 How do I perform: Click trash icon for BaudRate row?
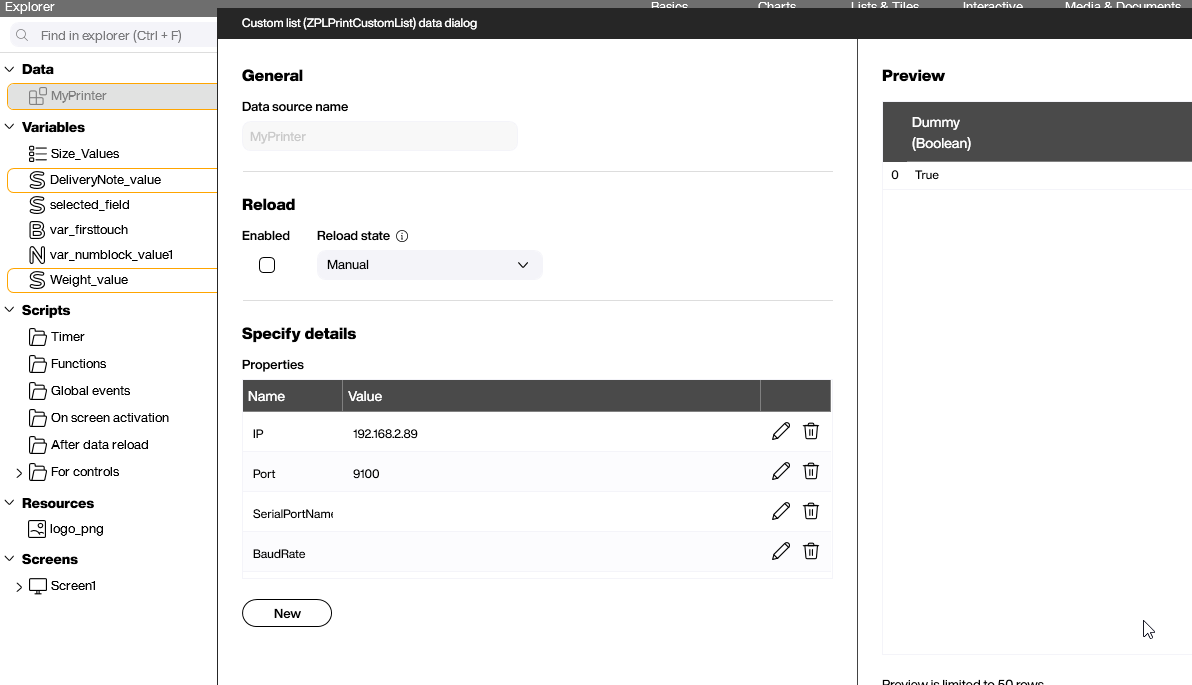coord(811,551)
